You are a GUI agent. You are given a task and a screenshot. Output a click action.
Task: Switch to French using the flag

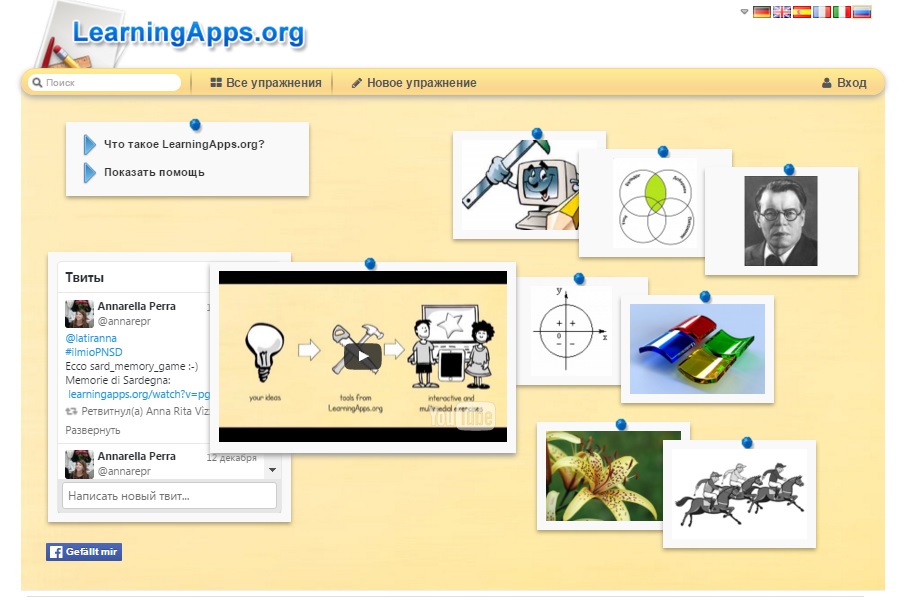click(x=822, y=12)
